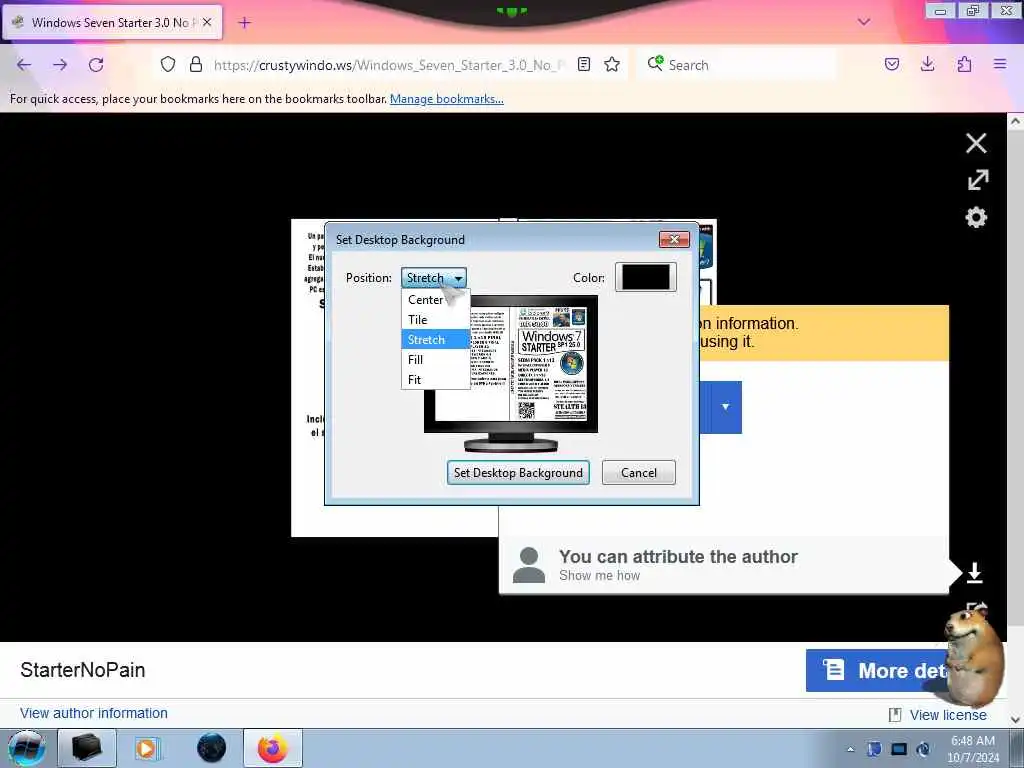Open the View license link
Screen dimensions: 1024x768
pyautogui.click(x=948, y=715)
